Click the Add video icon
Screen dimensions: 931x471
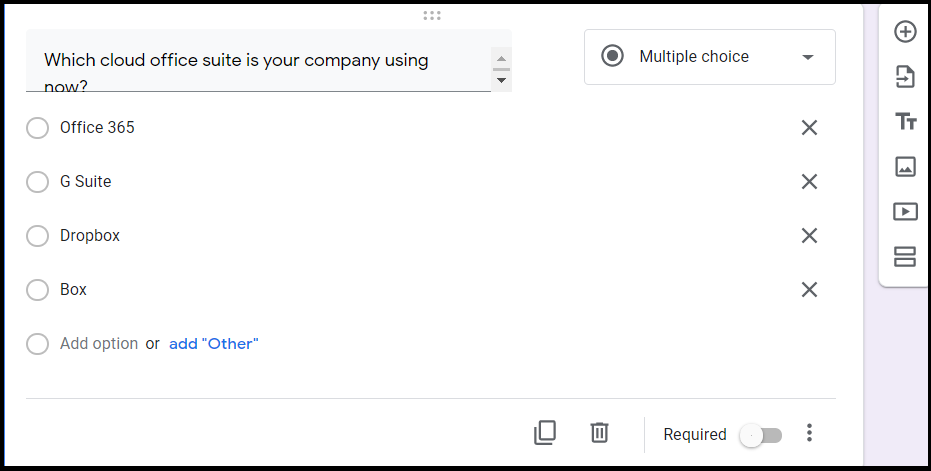coord(905,211)
